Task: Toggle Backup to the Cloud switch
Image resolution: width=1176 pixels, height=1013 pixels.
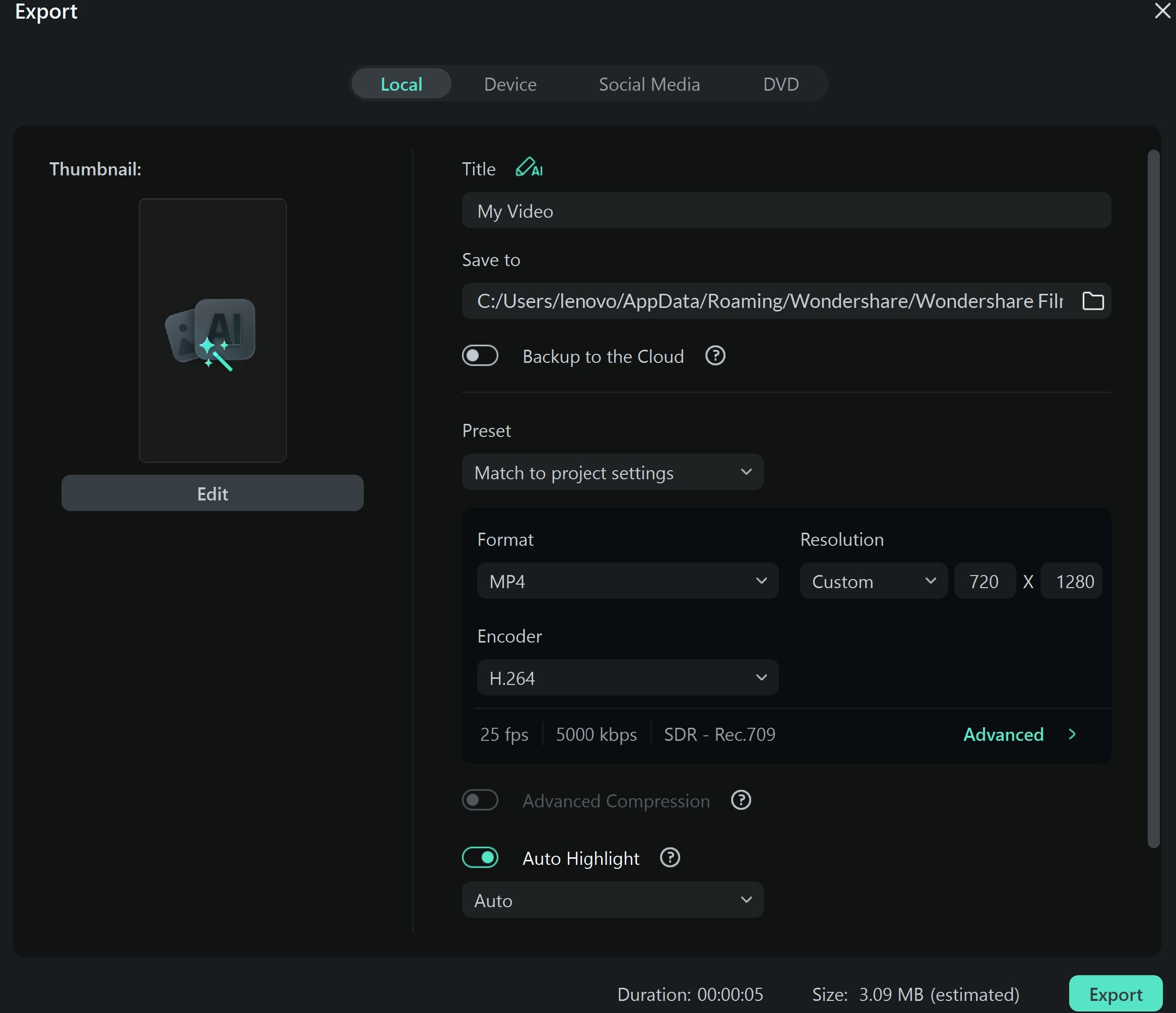Action: (x=480, y=356)
